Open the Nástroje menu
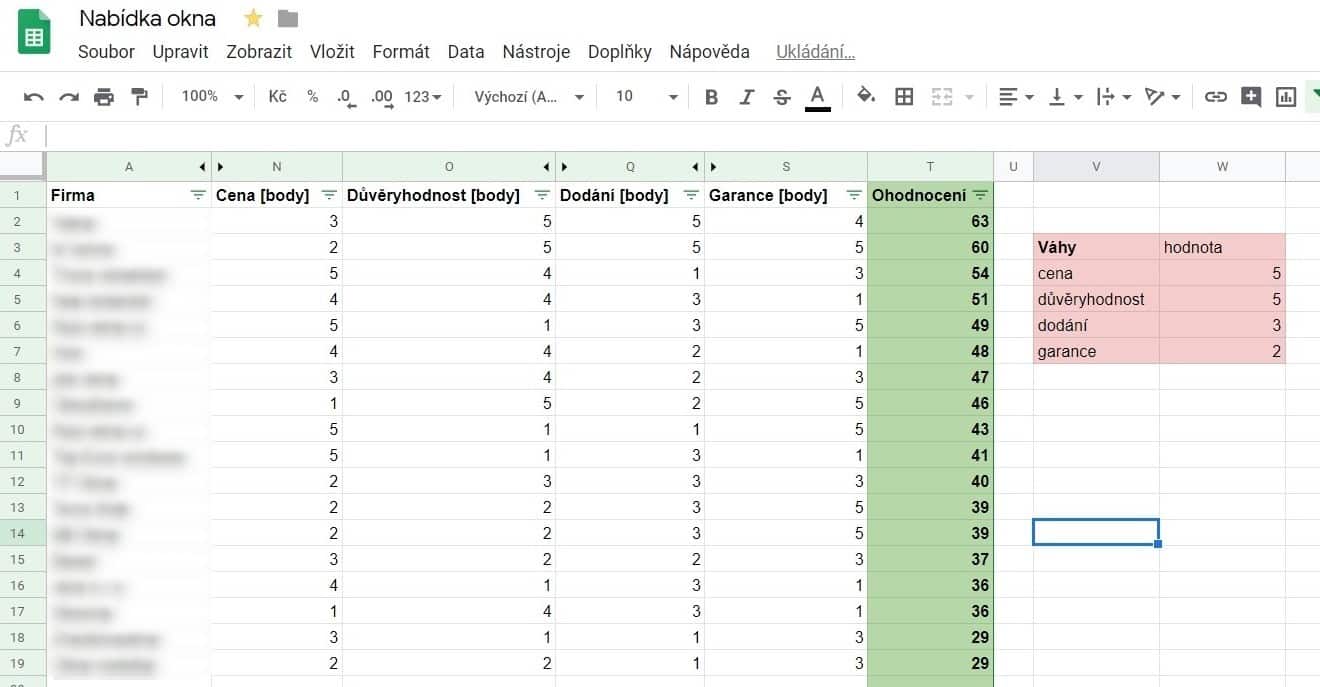 (x=536, y=52)
